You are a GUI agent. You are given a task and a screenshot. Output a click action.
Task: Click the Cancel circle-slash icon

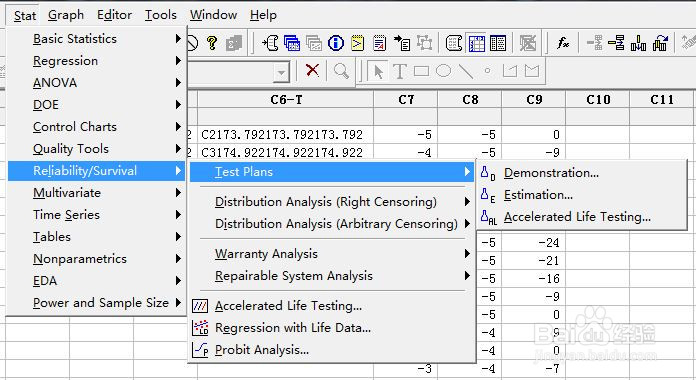192,43
